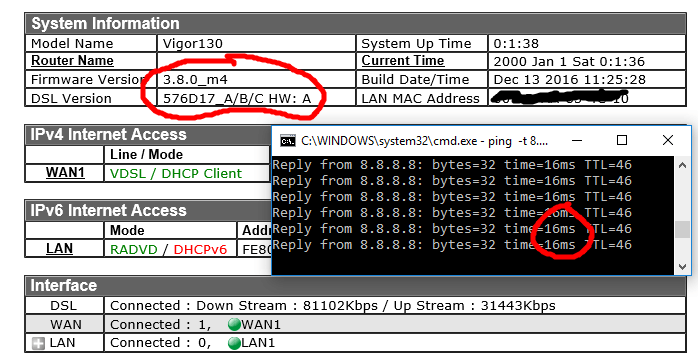Select the 2000 Jan 1 Sat current time
Screen dimensions: 698x364
pos(569,61)
